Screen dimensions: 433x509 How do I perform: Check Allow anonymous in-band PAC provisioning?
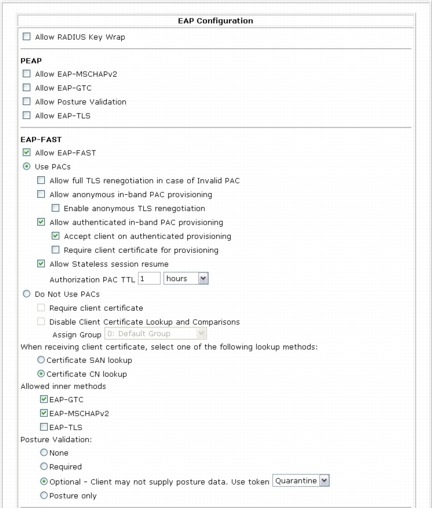tap(41, 194)
